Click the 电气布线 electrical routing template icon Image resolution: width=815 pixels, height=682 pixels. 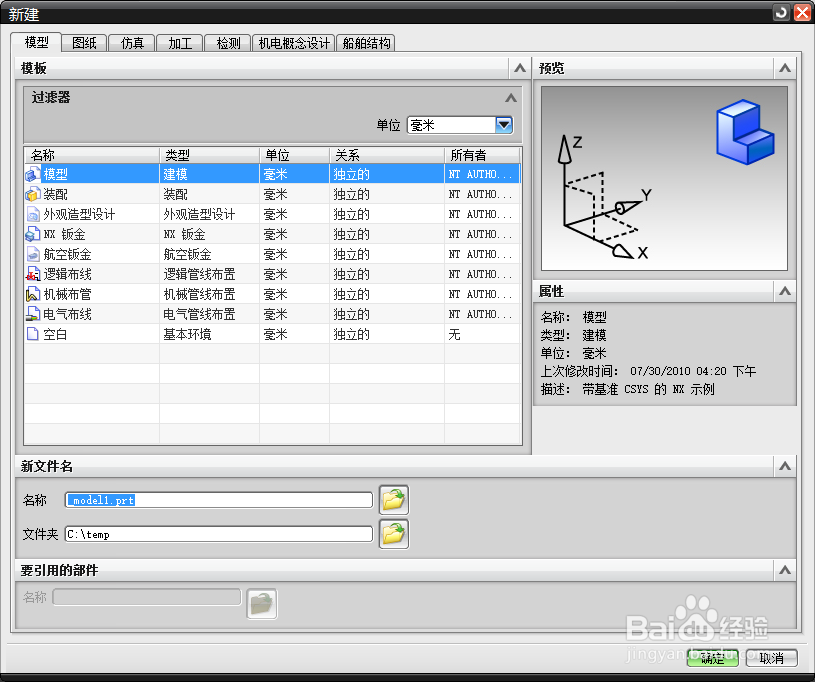click(30, 314)
